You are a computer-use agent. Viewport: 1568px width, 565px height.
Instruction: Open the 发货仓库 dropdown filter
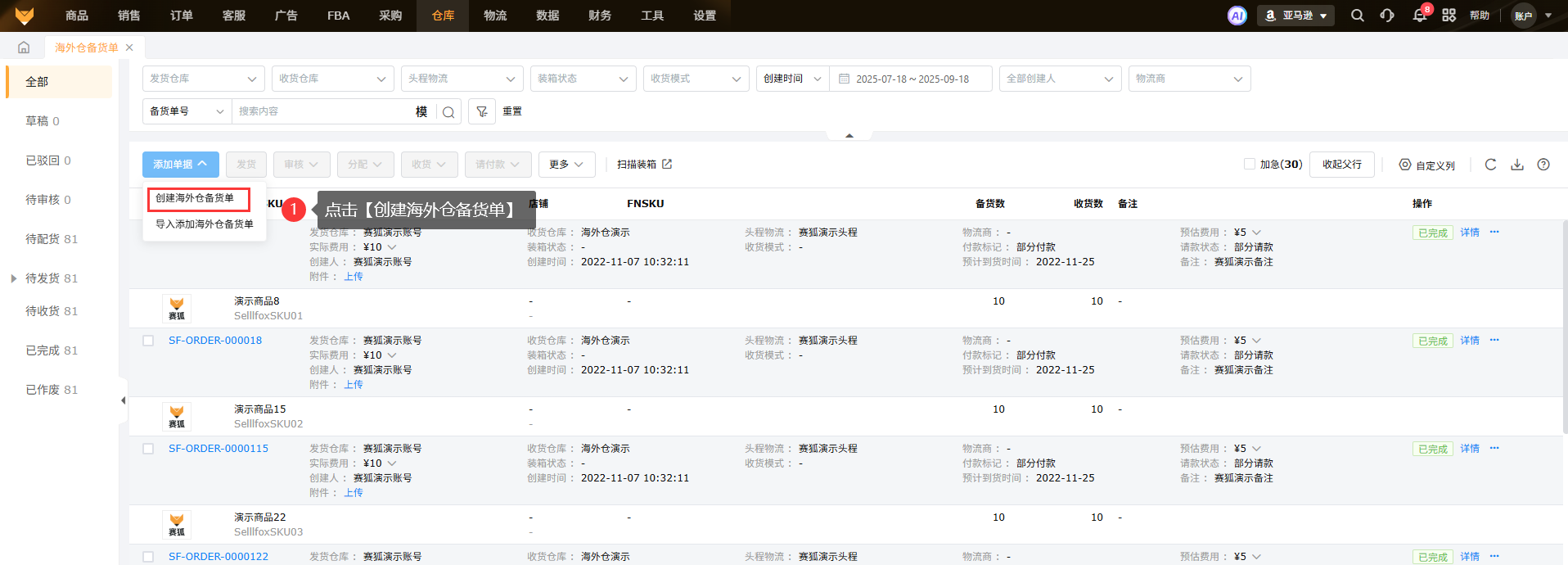coord(203,79)
